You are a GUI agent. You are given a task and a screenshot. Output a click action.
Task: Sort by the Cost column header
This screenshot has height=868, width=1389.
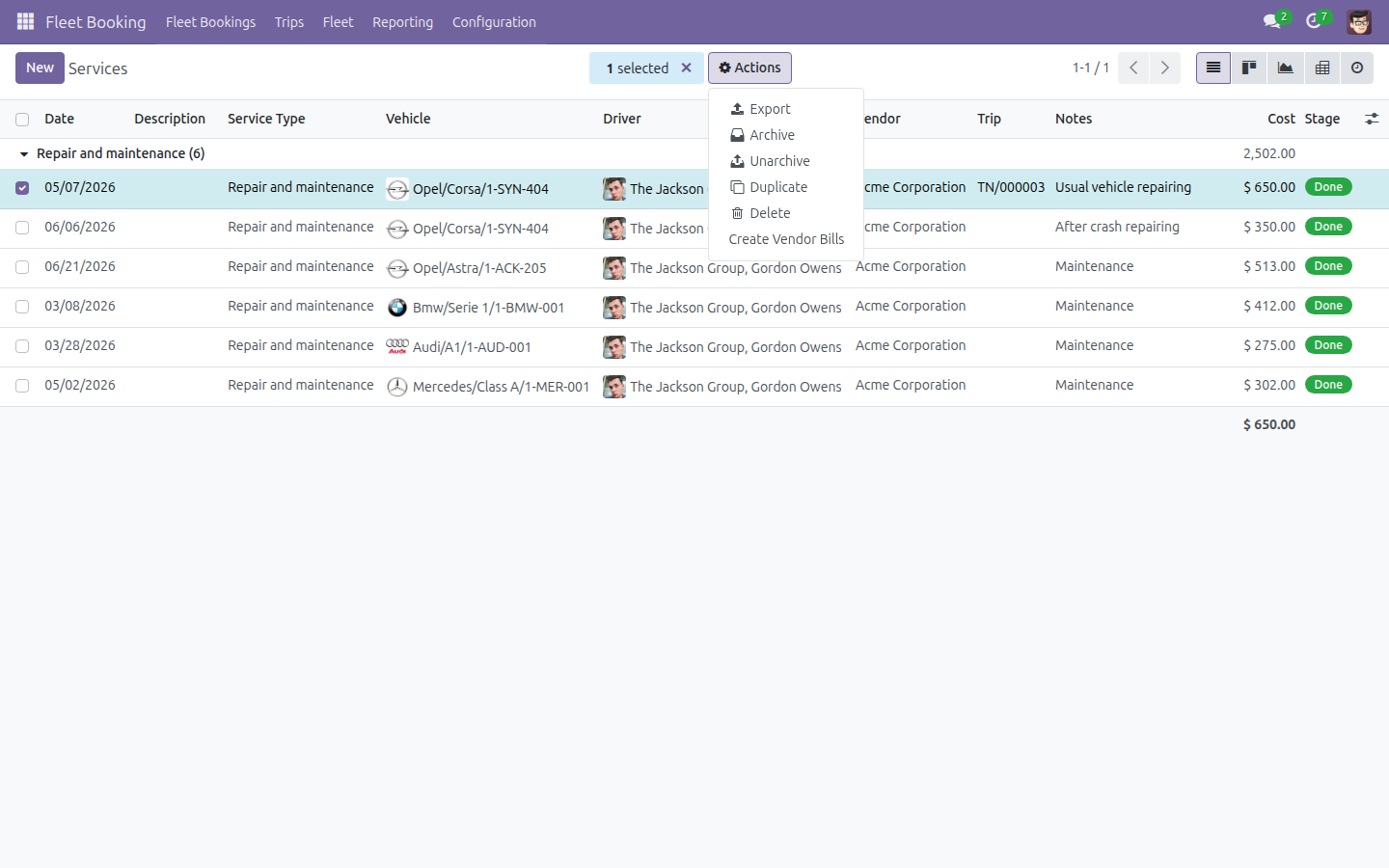pos(1281,119)
